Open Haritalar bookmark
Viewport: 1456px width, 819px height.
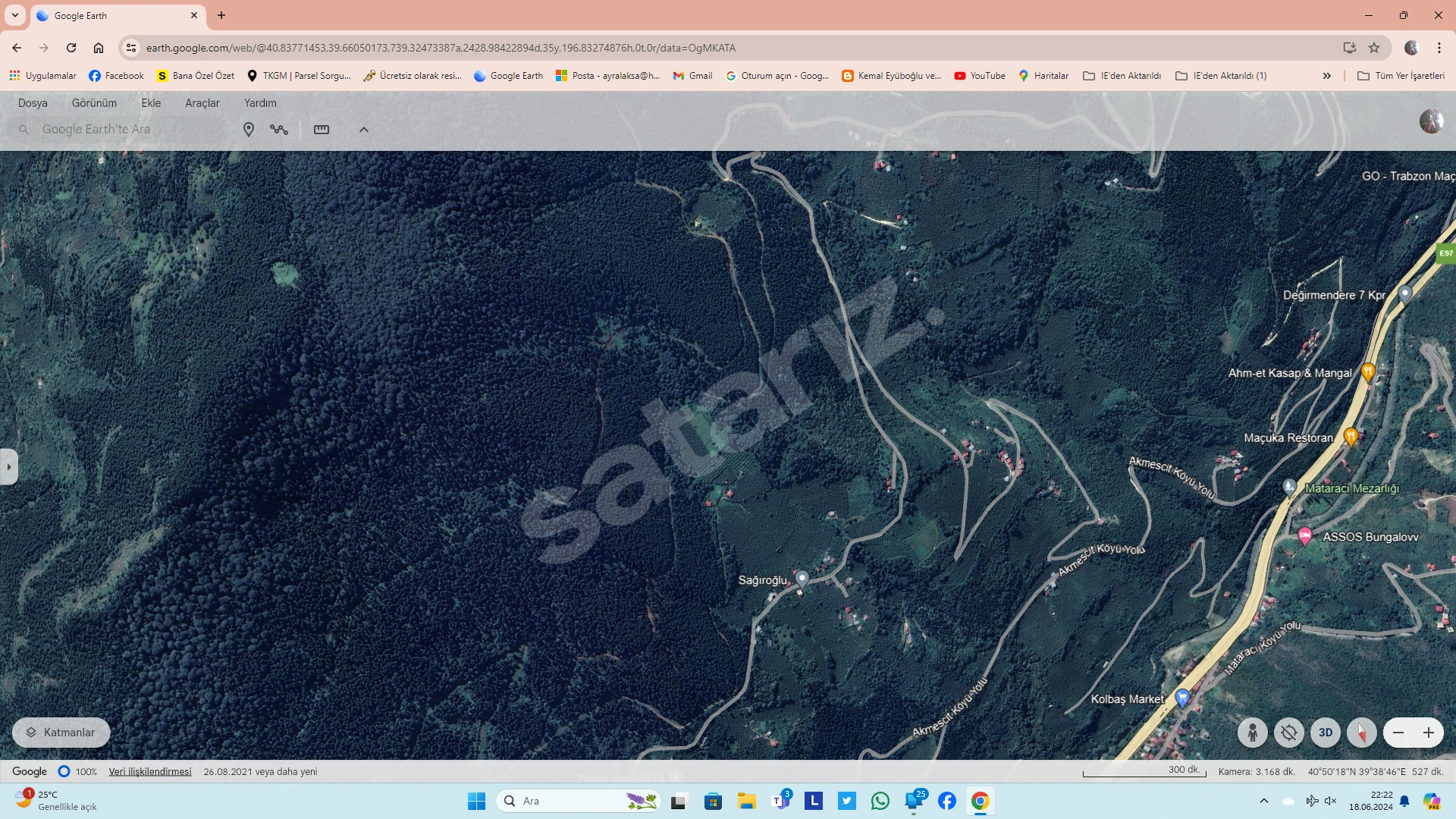coord(1043,76)
